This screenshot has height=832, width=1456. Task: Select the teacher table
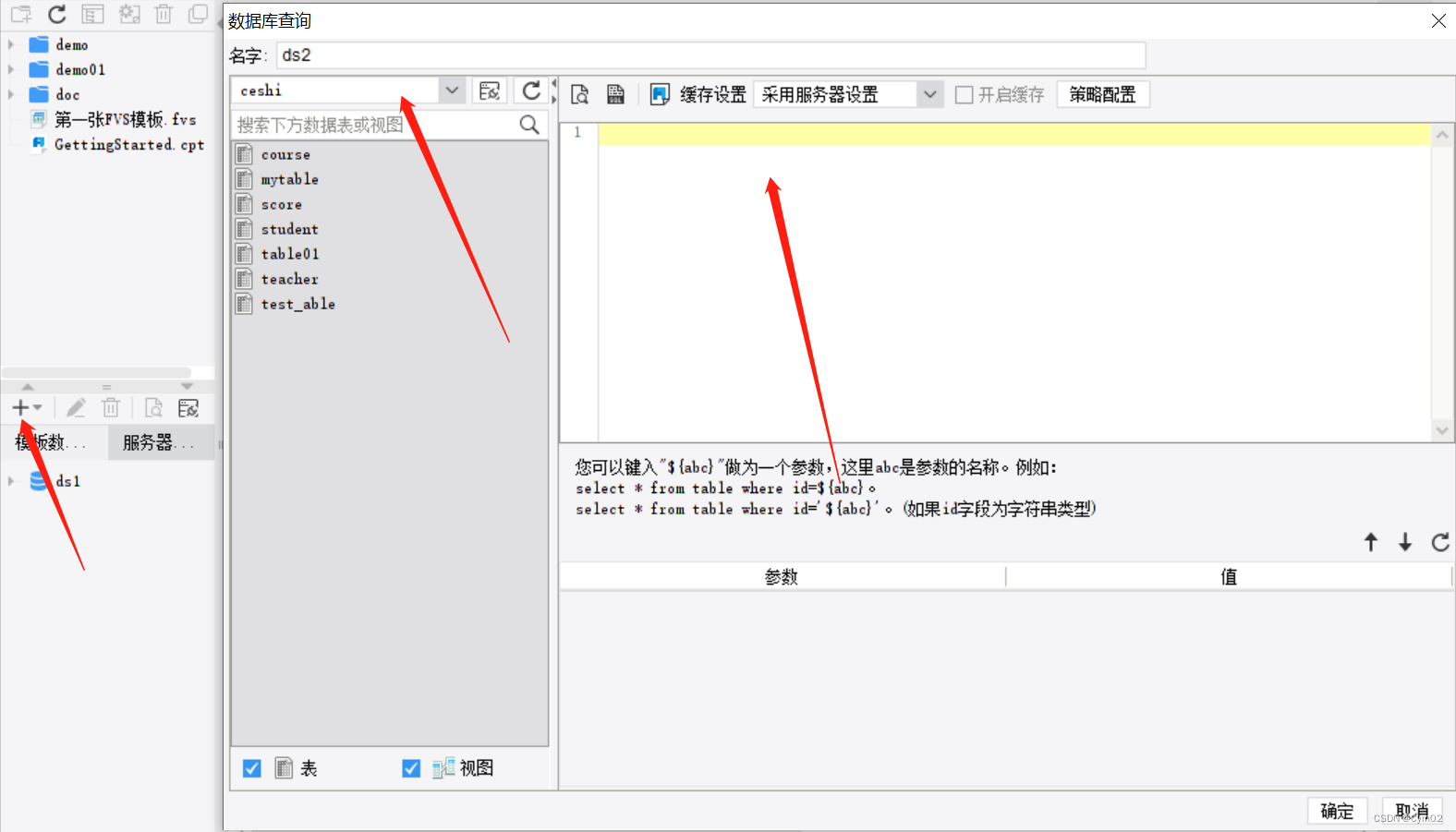[290, 279]
